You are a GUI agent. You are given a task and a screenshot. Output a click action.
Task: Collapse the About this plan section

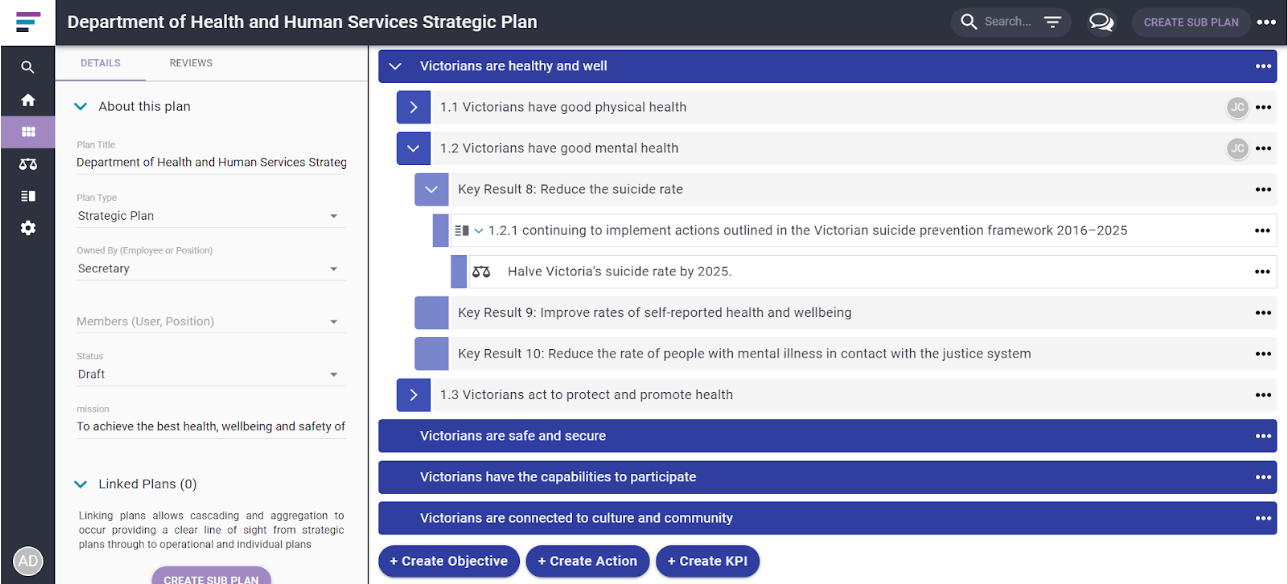(x=81, y=106)
